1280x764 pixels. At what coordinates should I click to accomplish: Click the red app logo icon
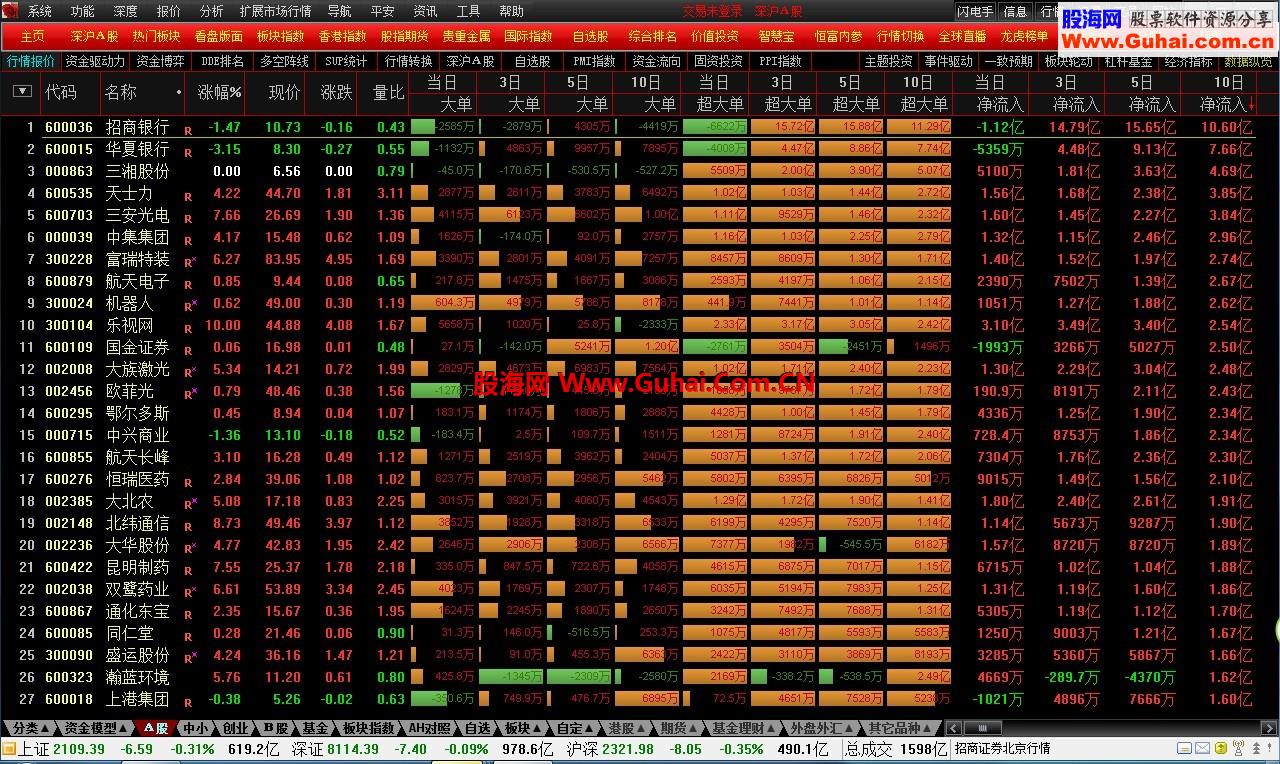click(10, 11)
